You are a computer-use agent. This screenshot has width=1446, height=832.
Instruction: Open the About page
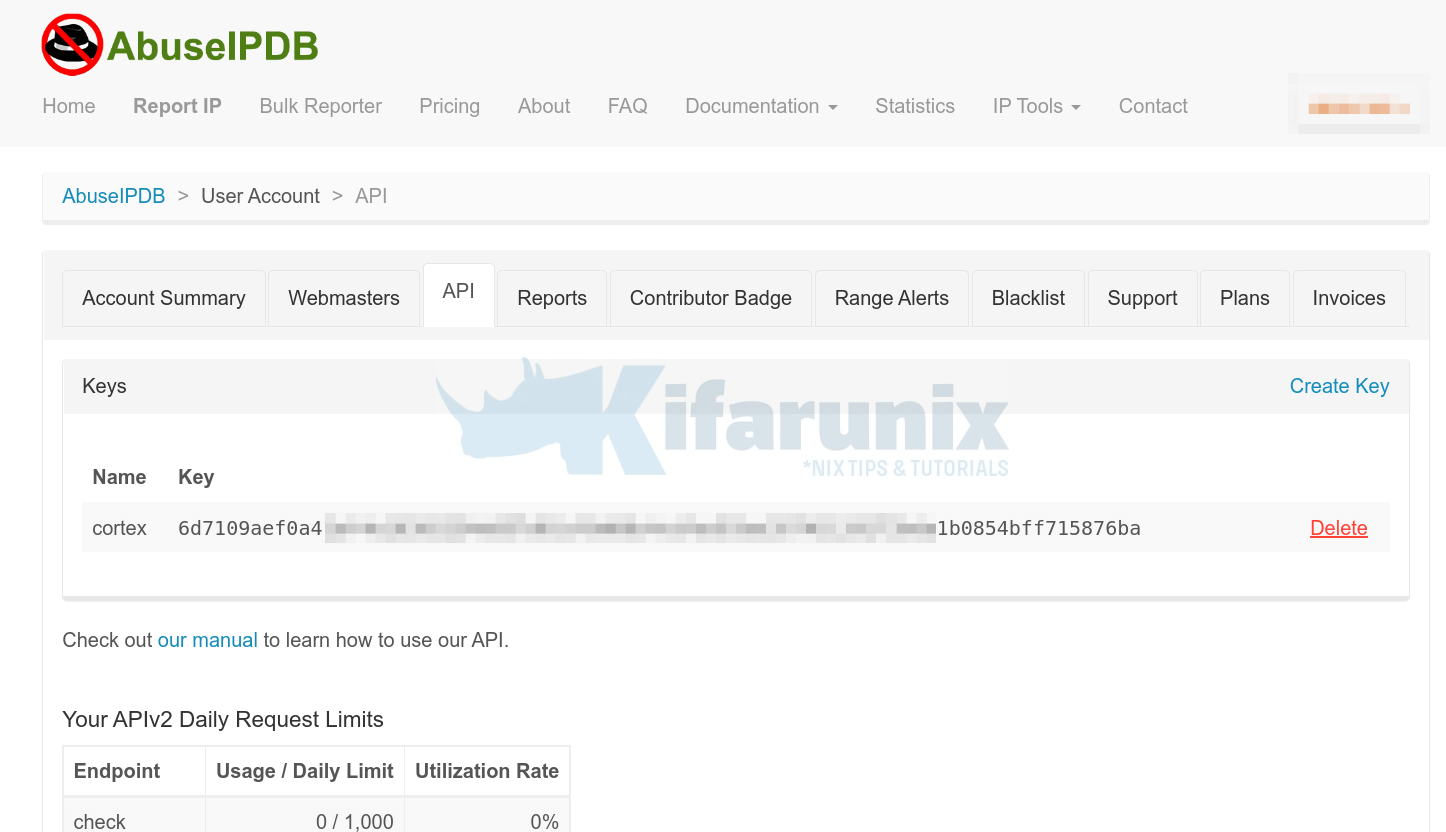[544, 106]
